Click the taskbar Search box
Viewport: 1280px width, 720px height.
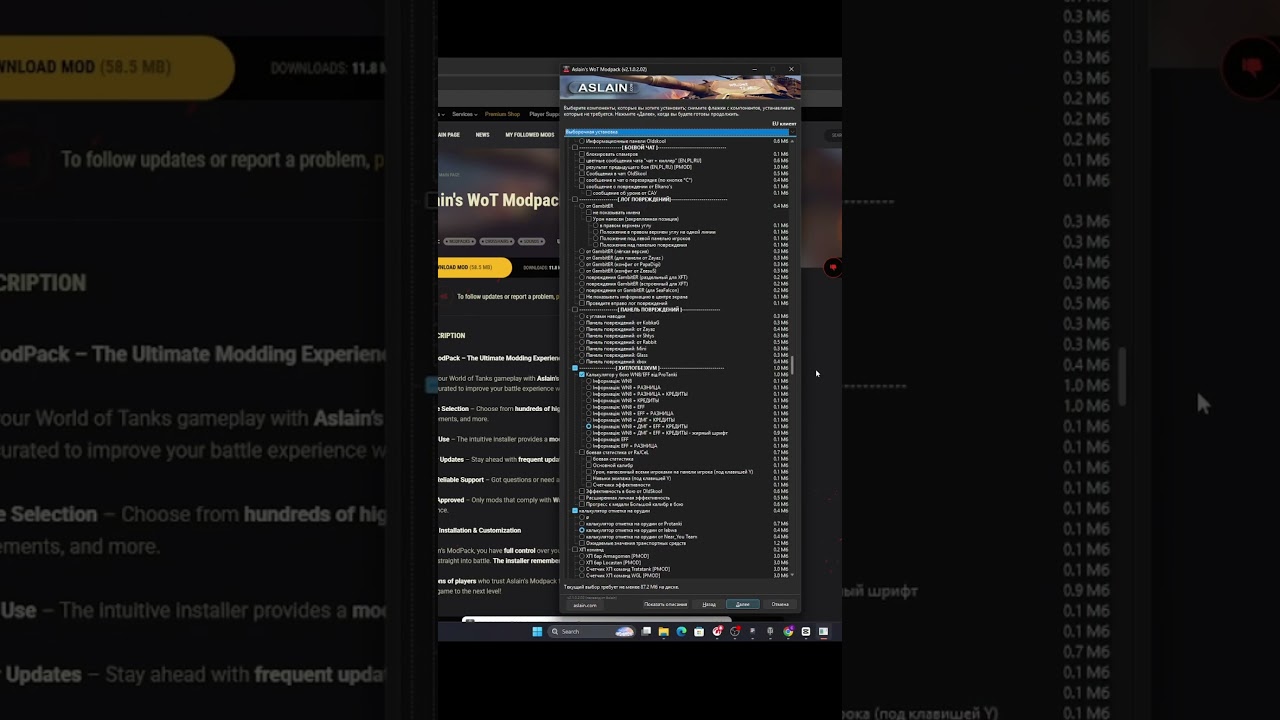(591, 632)
